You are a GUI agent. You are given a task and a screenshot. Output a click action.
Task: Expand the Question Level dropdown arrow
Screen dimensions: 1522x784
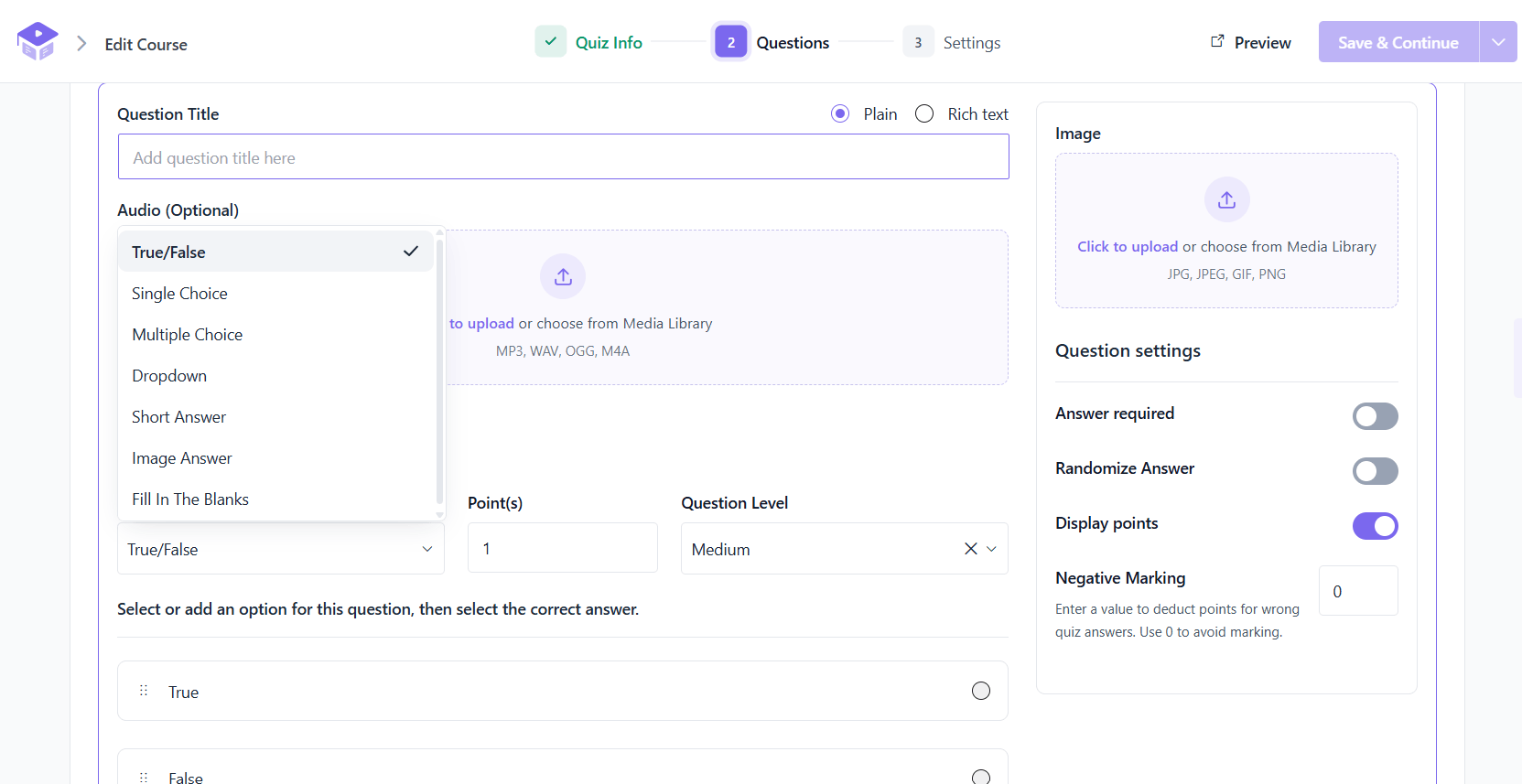click(991, 549)
